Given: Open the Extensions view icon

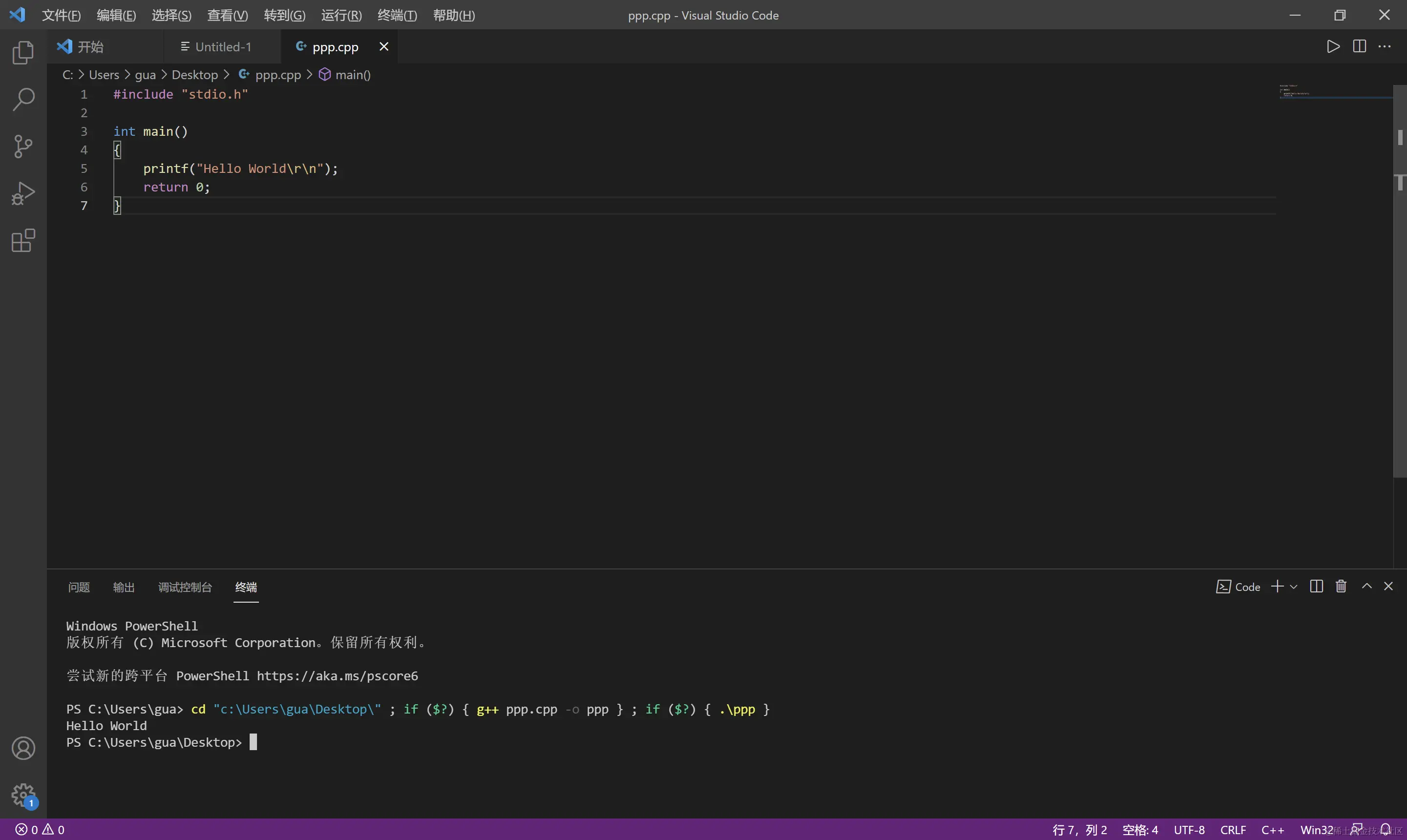Looking at the screenshot, I should click(x=23, y=241).
